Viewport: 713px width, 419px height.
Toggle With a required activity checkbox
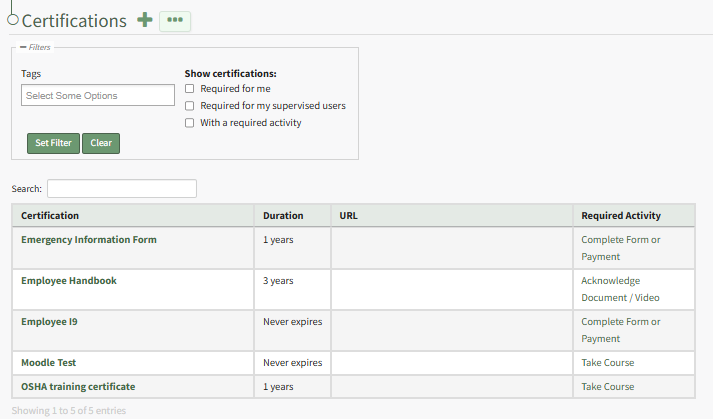coord(190,123)
